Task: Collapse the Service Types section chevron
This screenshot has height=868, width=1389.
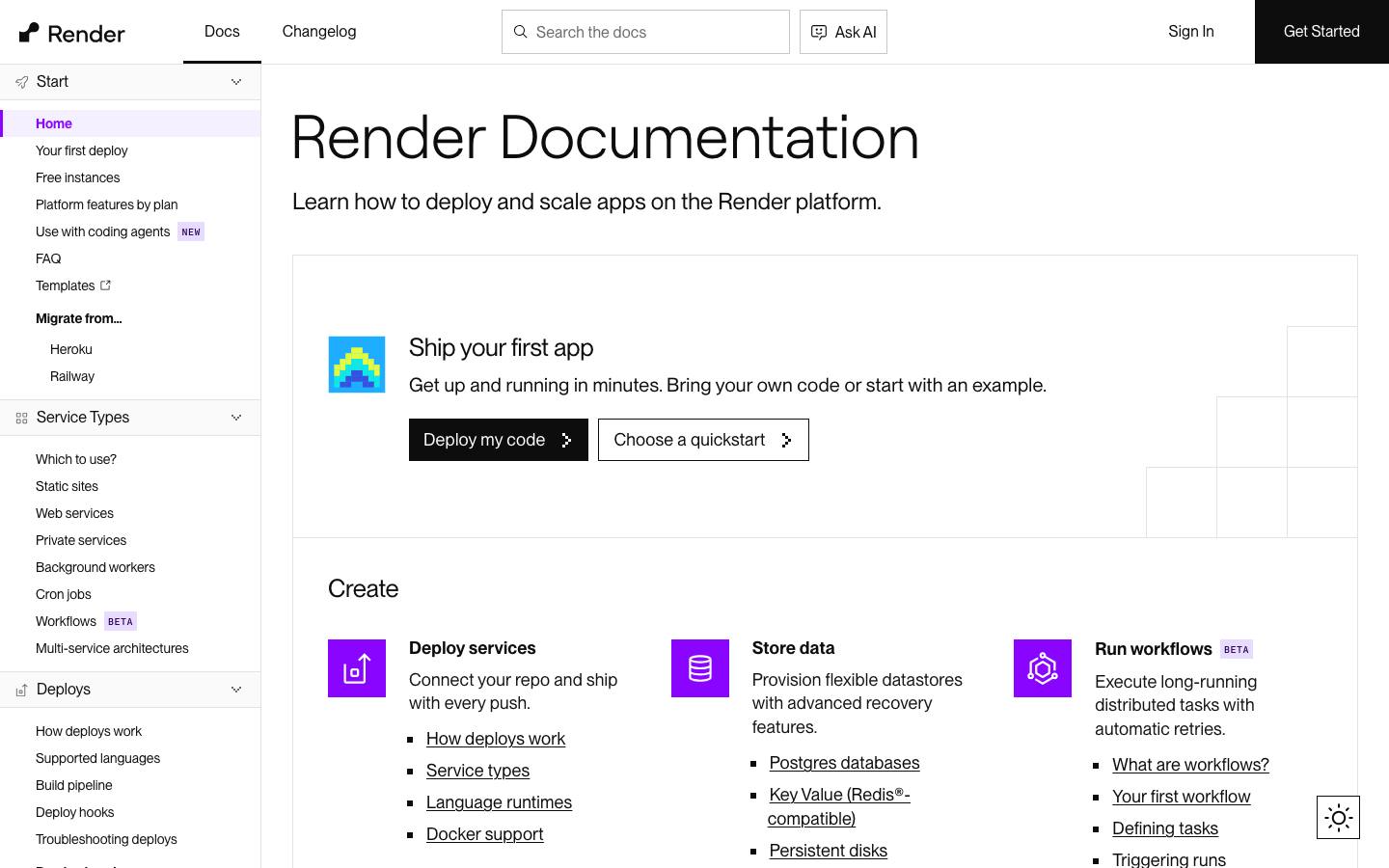Action: tap(236, 418)
